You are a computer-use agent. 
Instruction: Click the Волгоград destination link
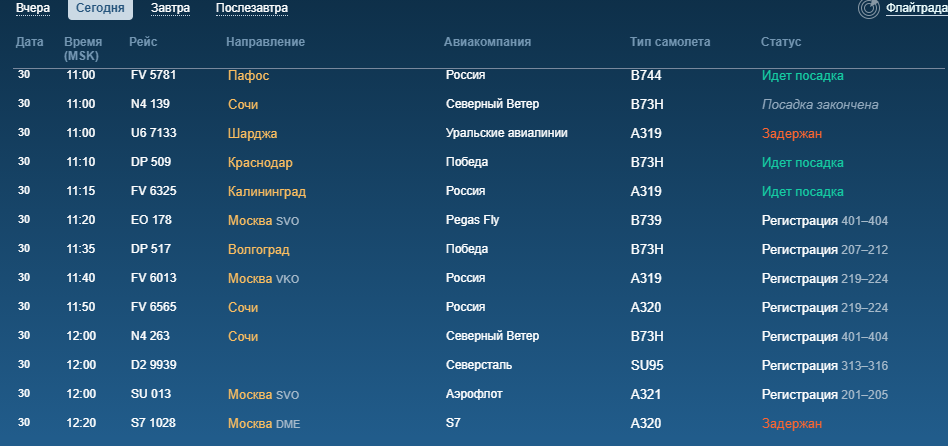pyautogui.click(x=258, y=249)
